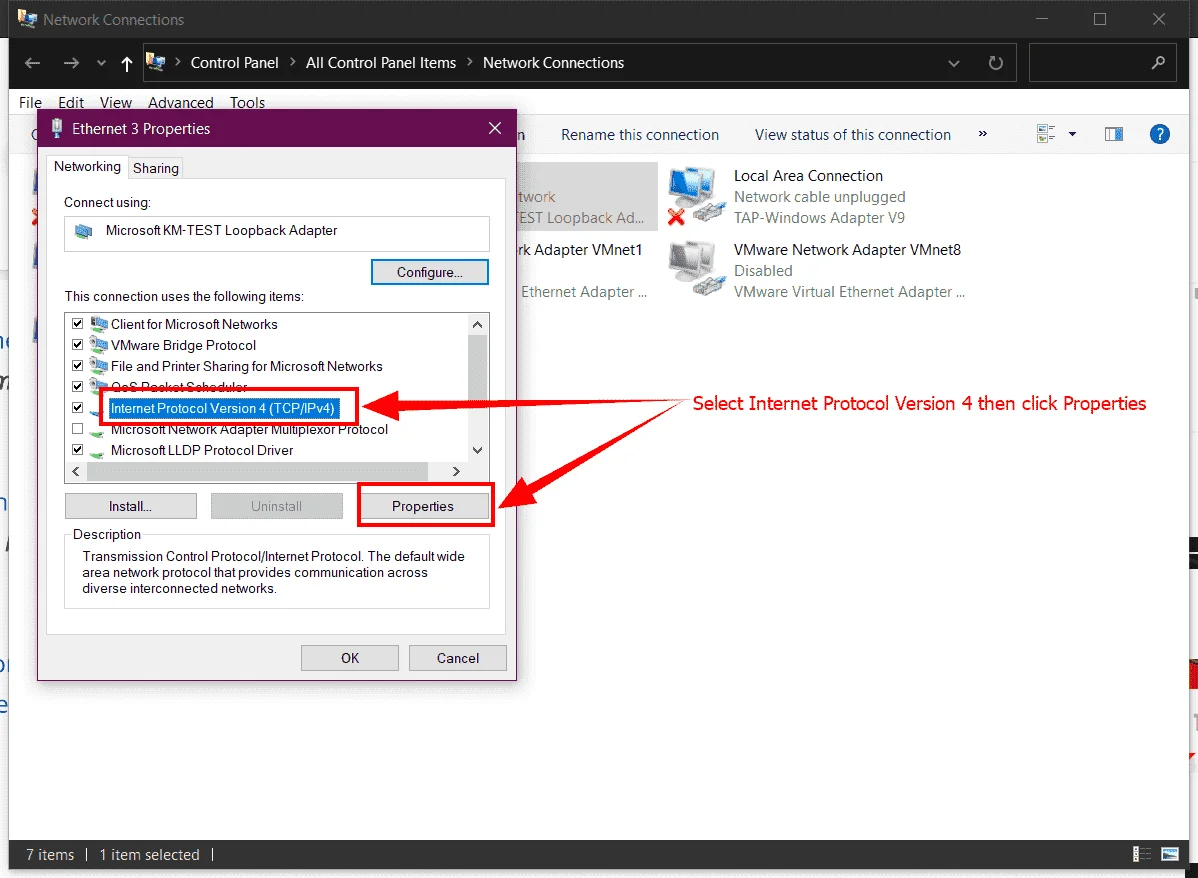Click the File and Printer Sharing icon

coord(99,365)
